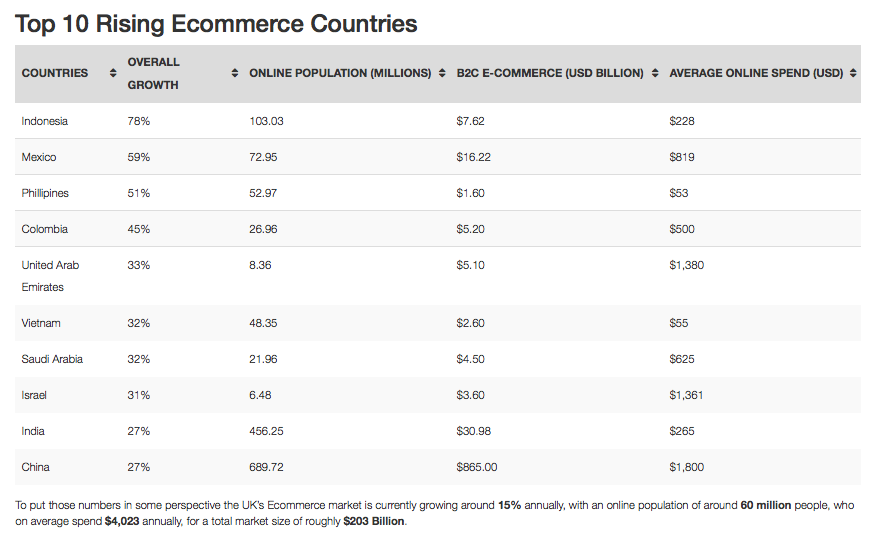The image size is (871, 540).
Task: Click the sort arrows beside Countries header
Action: [x=113, y=73]
